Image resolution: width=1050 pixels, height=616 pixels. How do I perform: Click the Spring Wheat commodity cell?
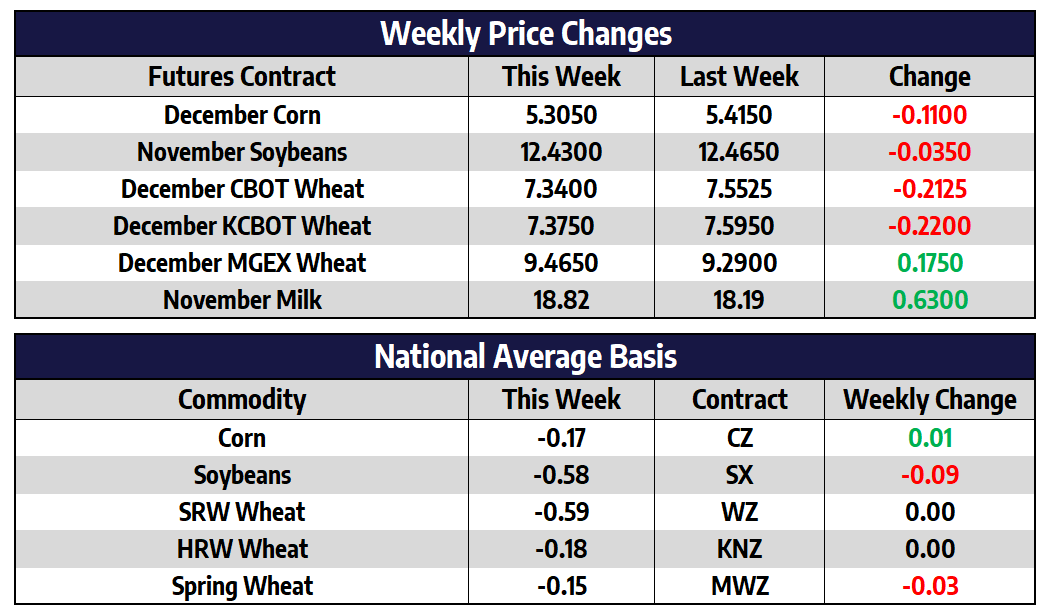(242, 586)
